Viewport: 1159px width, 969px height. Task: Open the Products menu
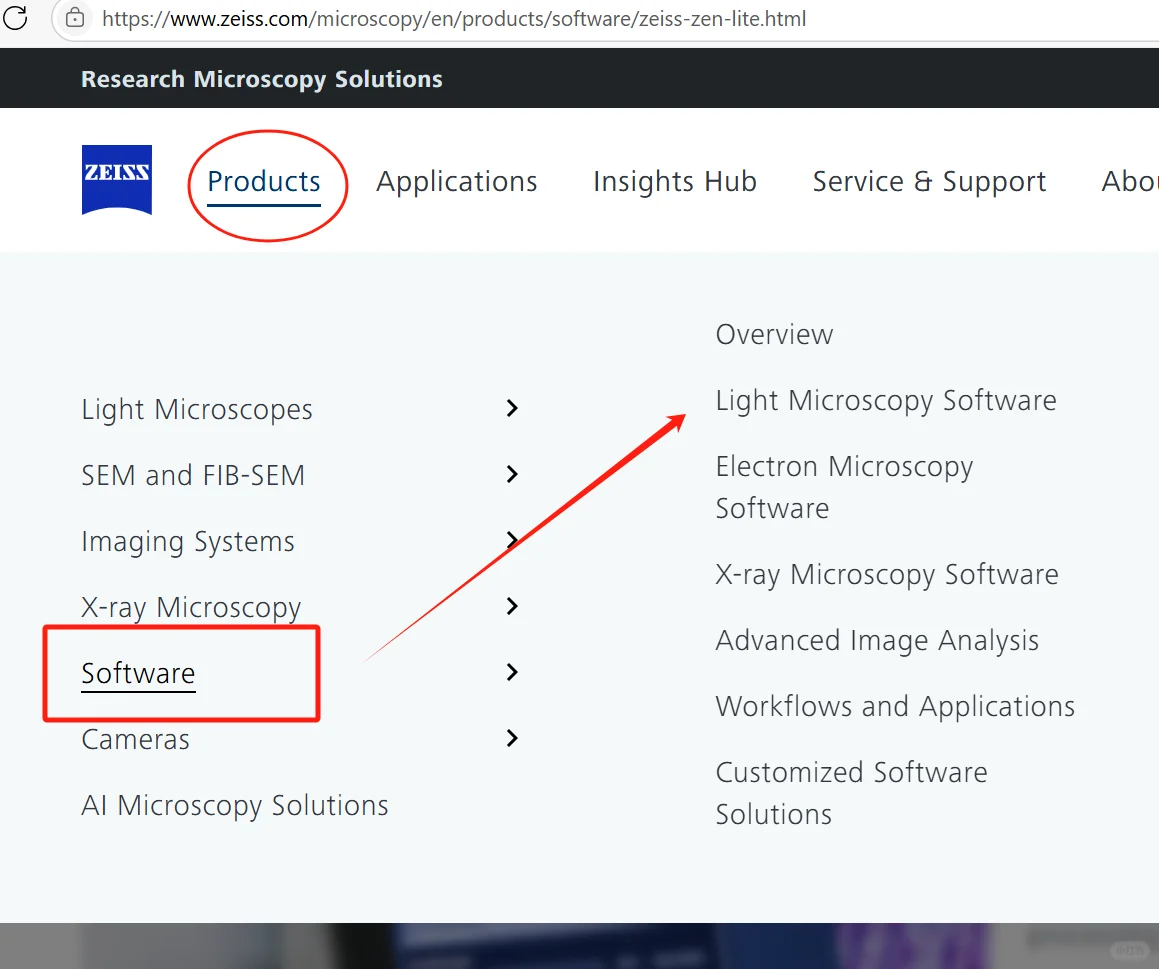[264, 182]
